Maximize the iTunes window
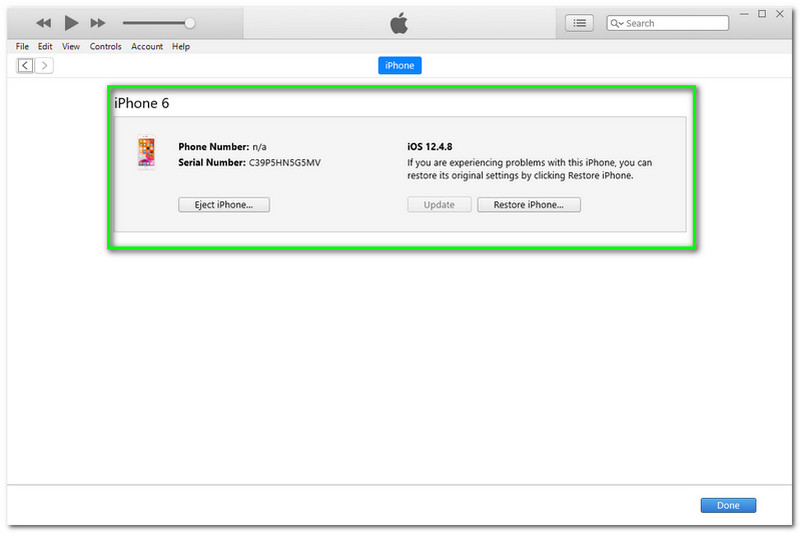 pyautogui.click(x=762, y=14)
